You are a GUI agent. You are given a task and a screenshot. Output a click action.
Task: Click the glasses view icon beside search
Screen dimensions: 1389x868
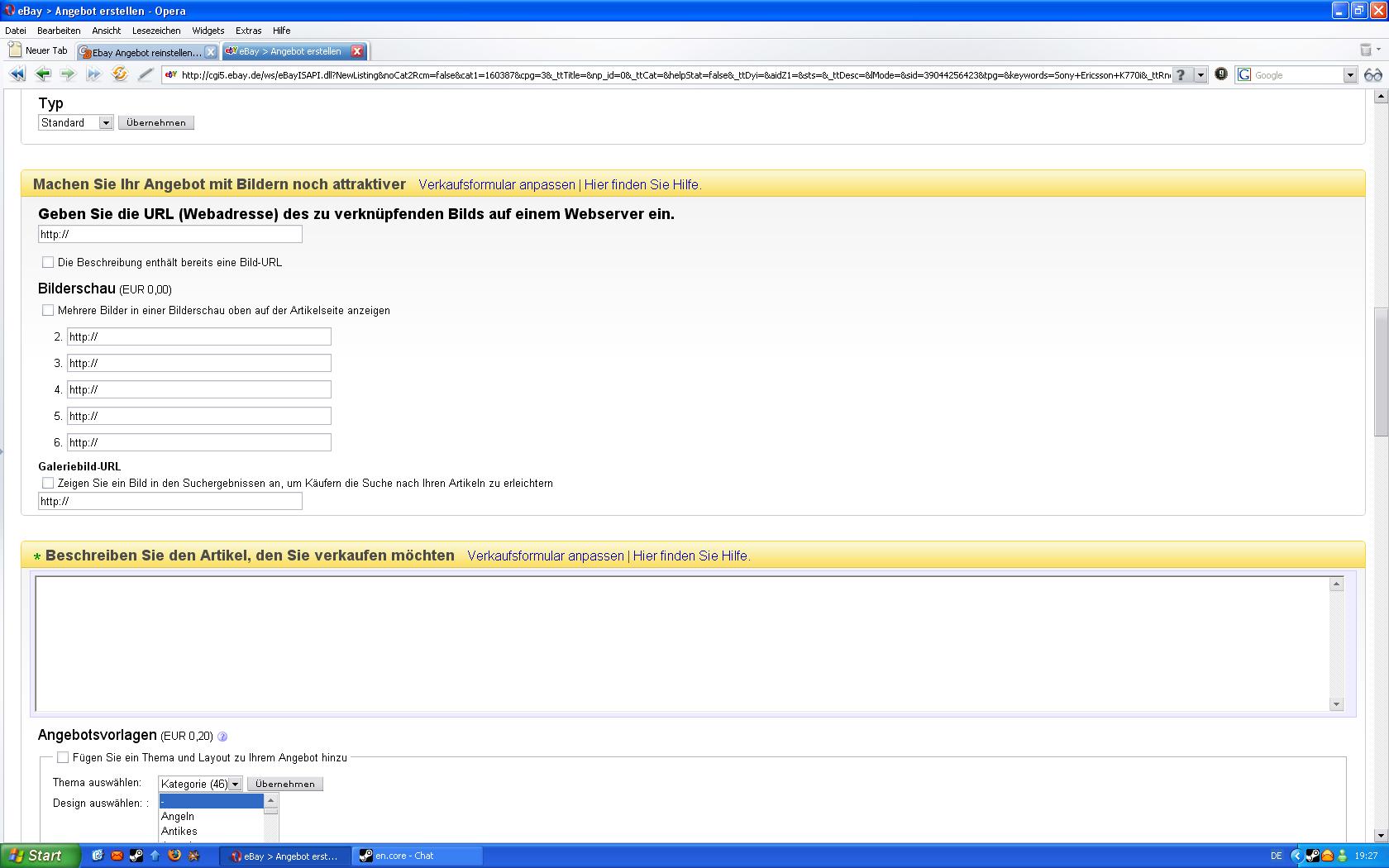(1373, 75)
